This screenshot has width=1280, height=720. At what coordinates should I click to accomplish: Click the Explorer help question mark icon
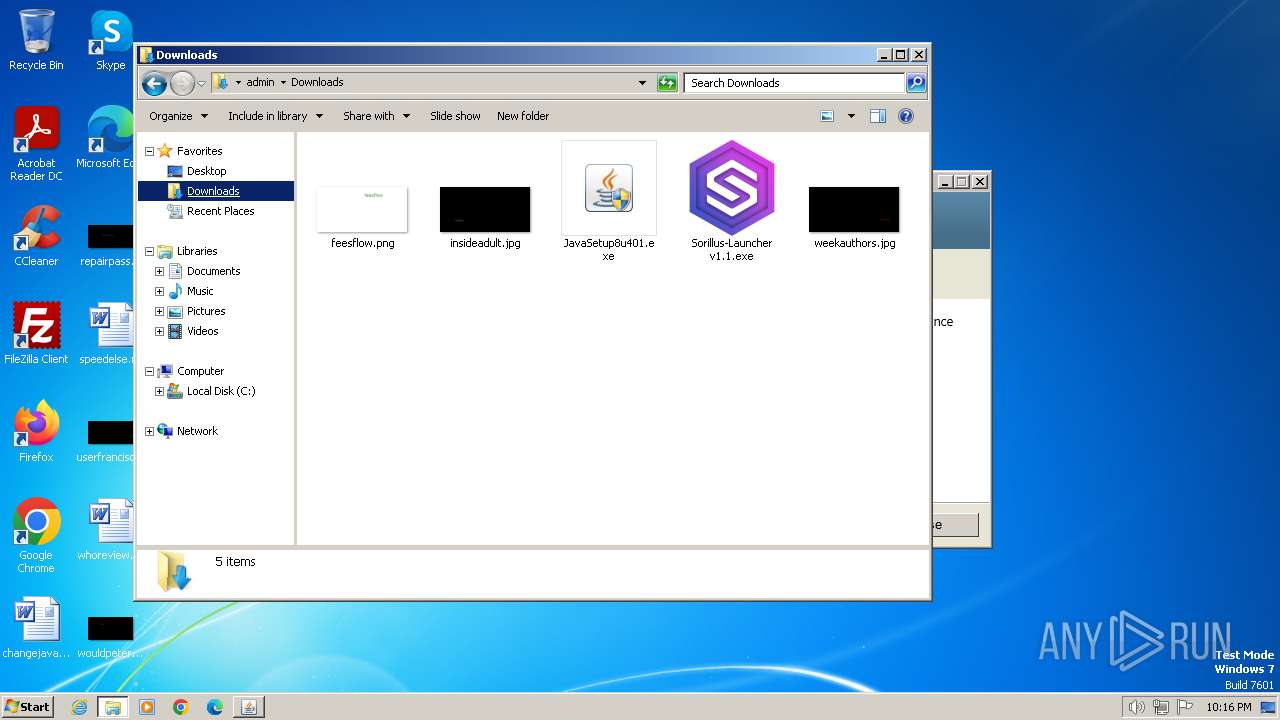(906, 116)
